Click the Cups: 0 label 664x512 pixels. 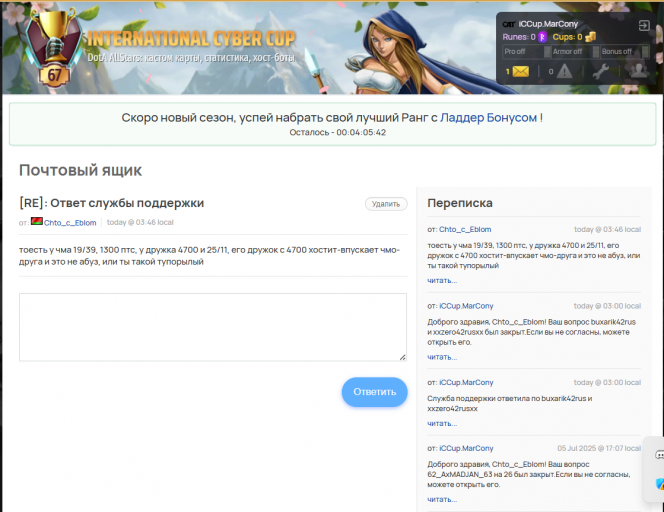coord(567,37)
